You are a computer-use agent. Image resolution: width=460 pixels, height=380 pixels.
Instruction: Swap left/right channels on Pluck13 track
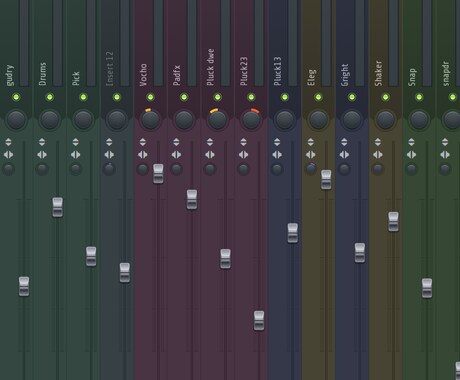coord(277,155)
